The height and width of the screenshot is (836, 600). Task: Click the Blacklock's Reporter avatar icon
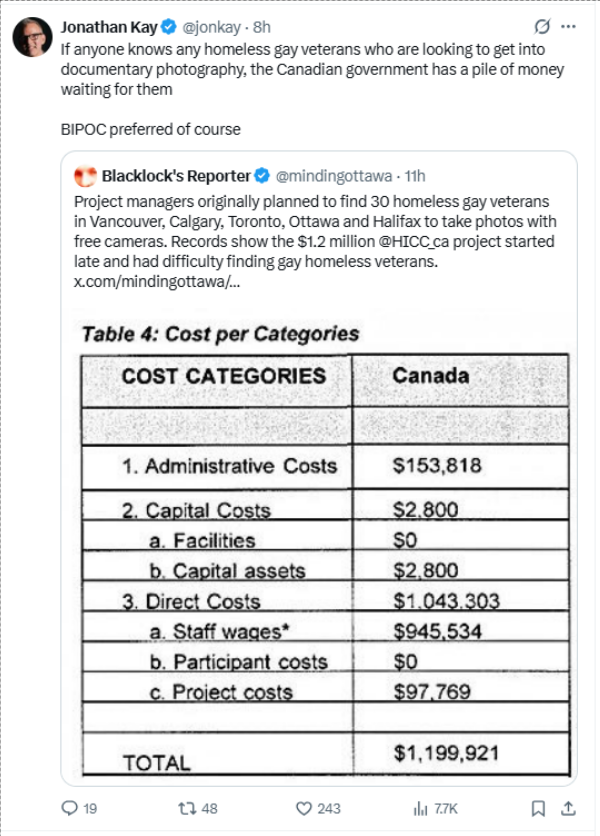(x=84, y=176)
